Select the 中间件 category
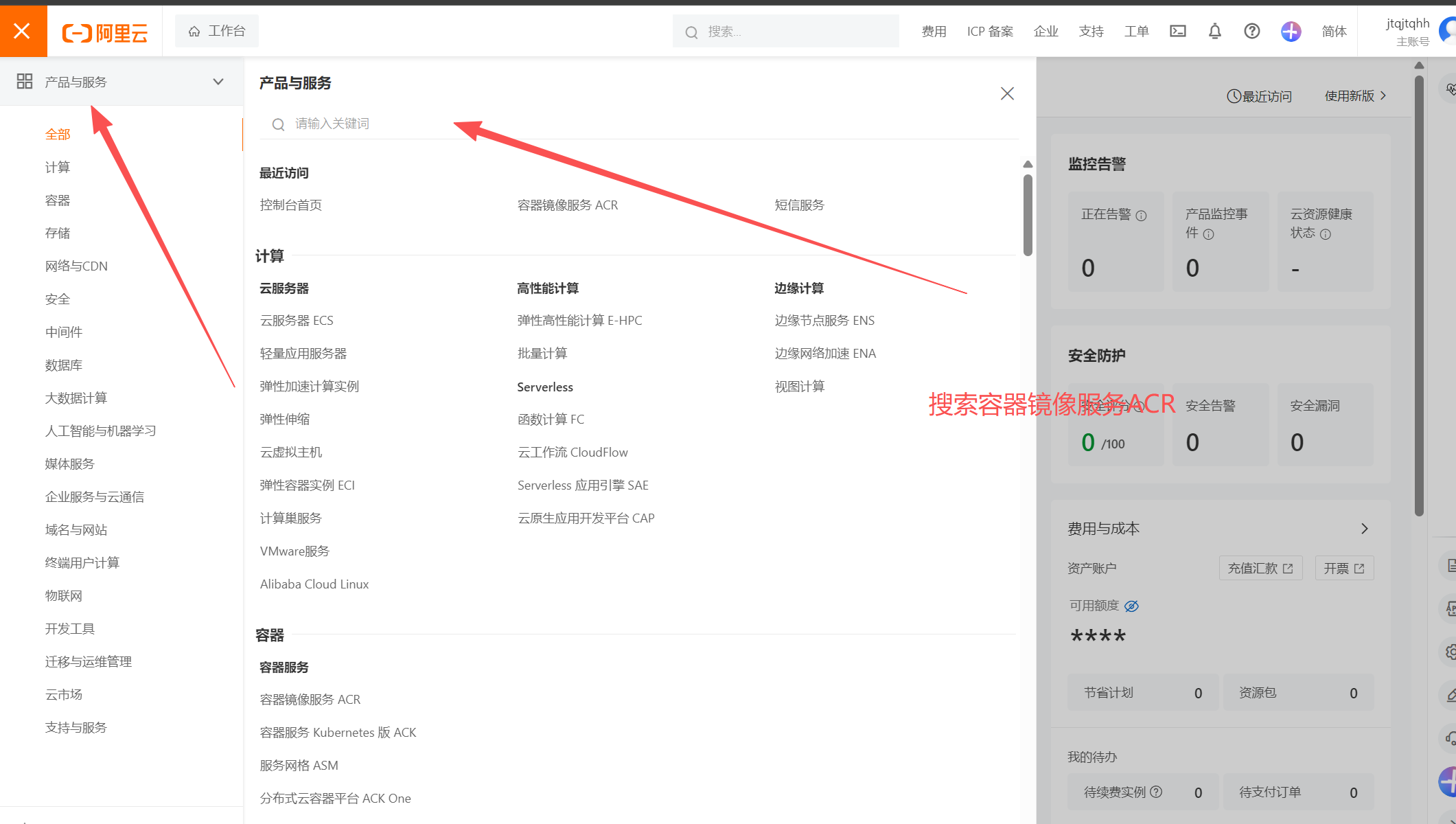 pyautogui.click(x=64, y=332)
